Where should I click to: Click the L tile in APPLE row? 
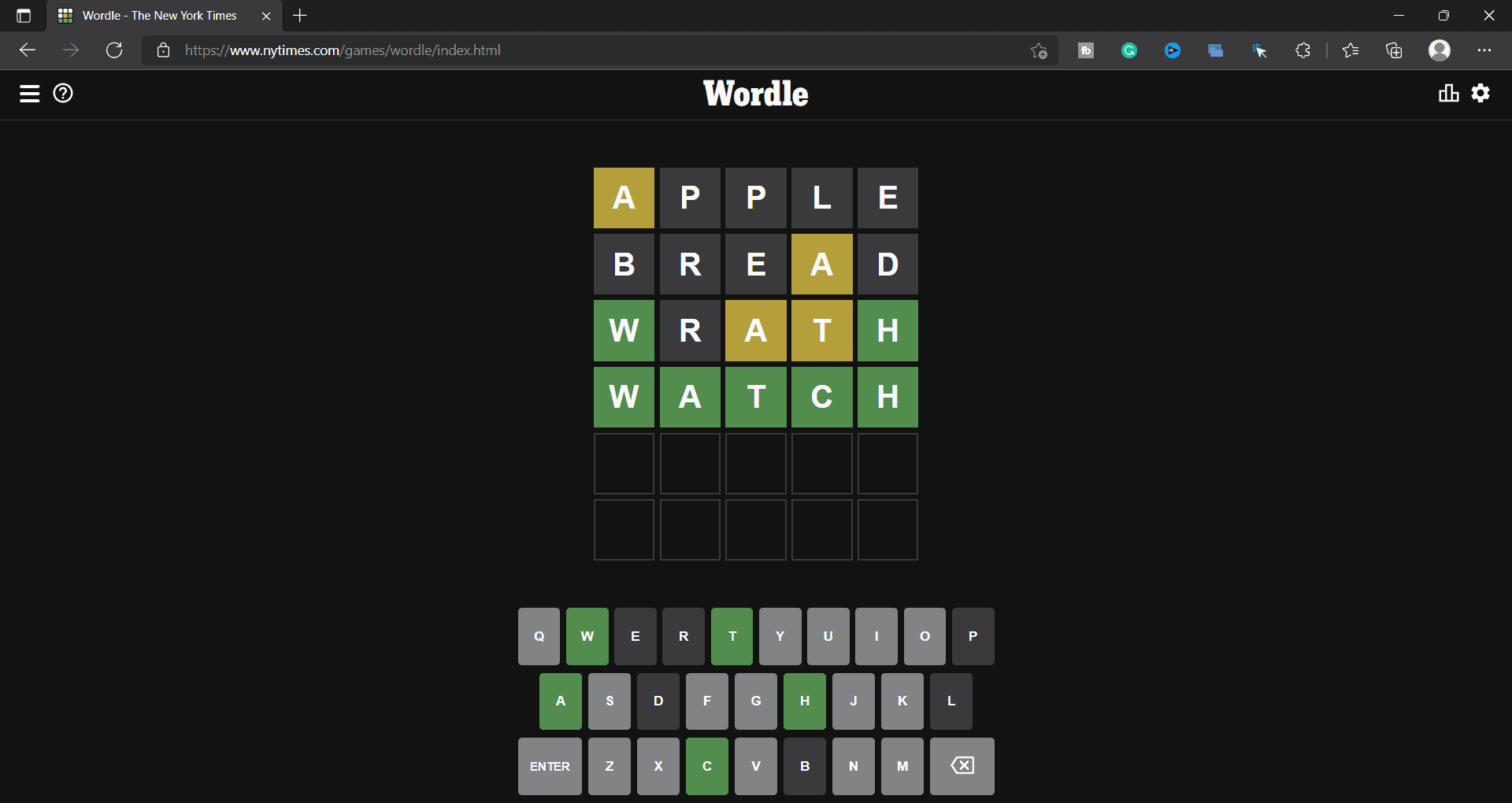pyautogui.click(x=822, y=198)
